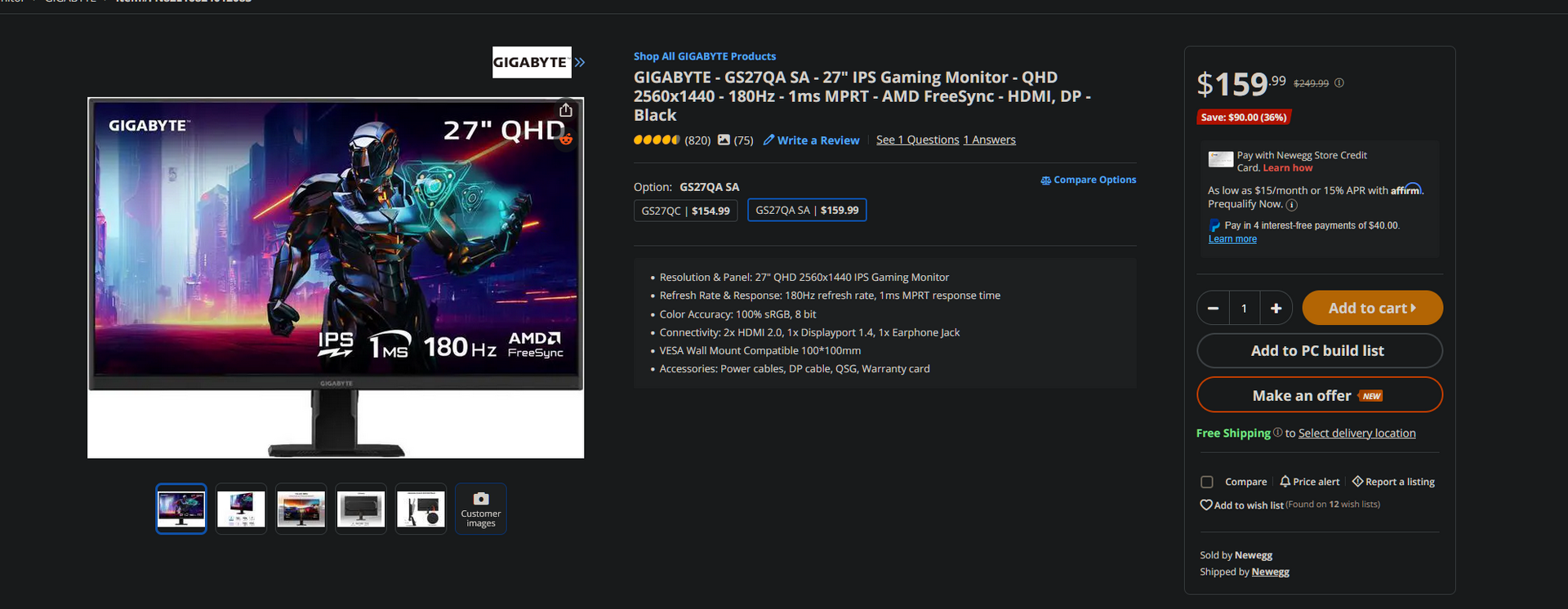The image size is (1568, 609).
Task: Click the quantity input field
Action: pyautogui.click(x=1244, y=309)
